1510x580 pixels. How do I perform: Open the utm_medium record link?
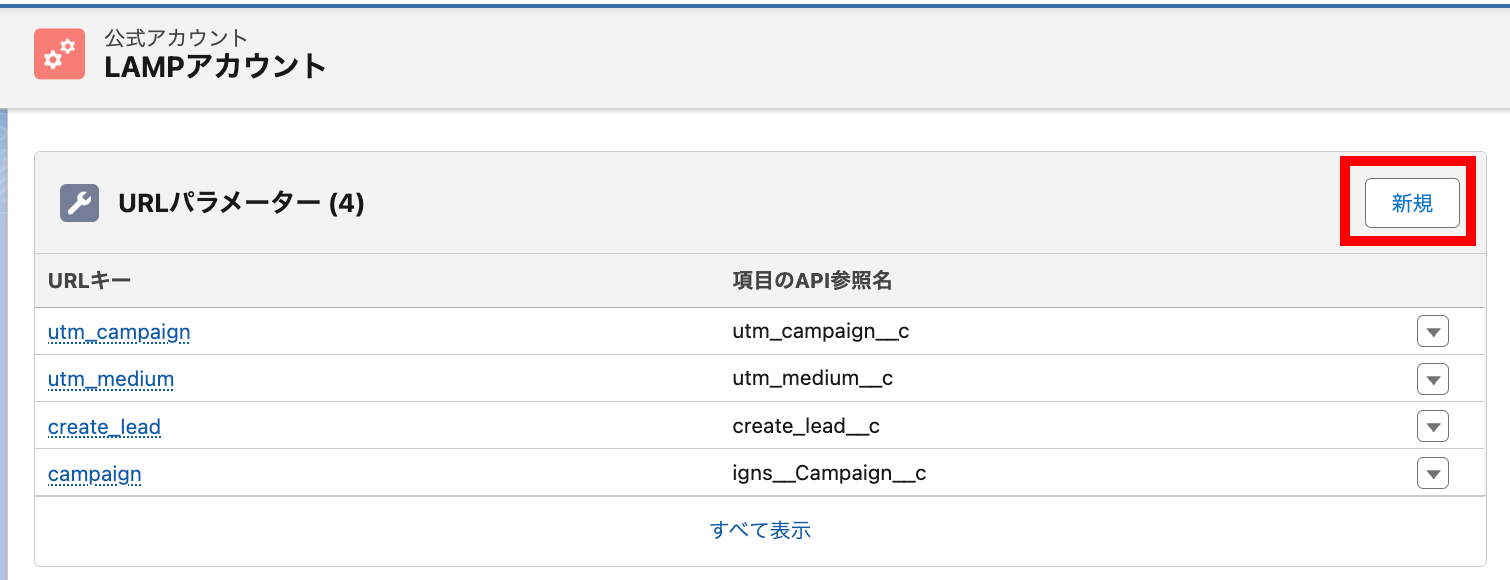(111, 379)
